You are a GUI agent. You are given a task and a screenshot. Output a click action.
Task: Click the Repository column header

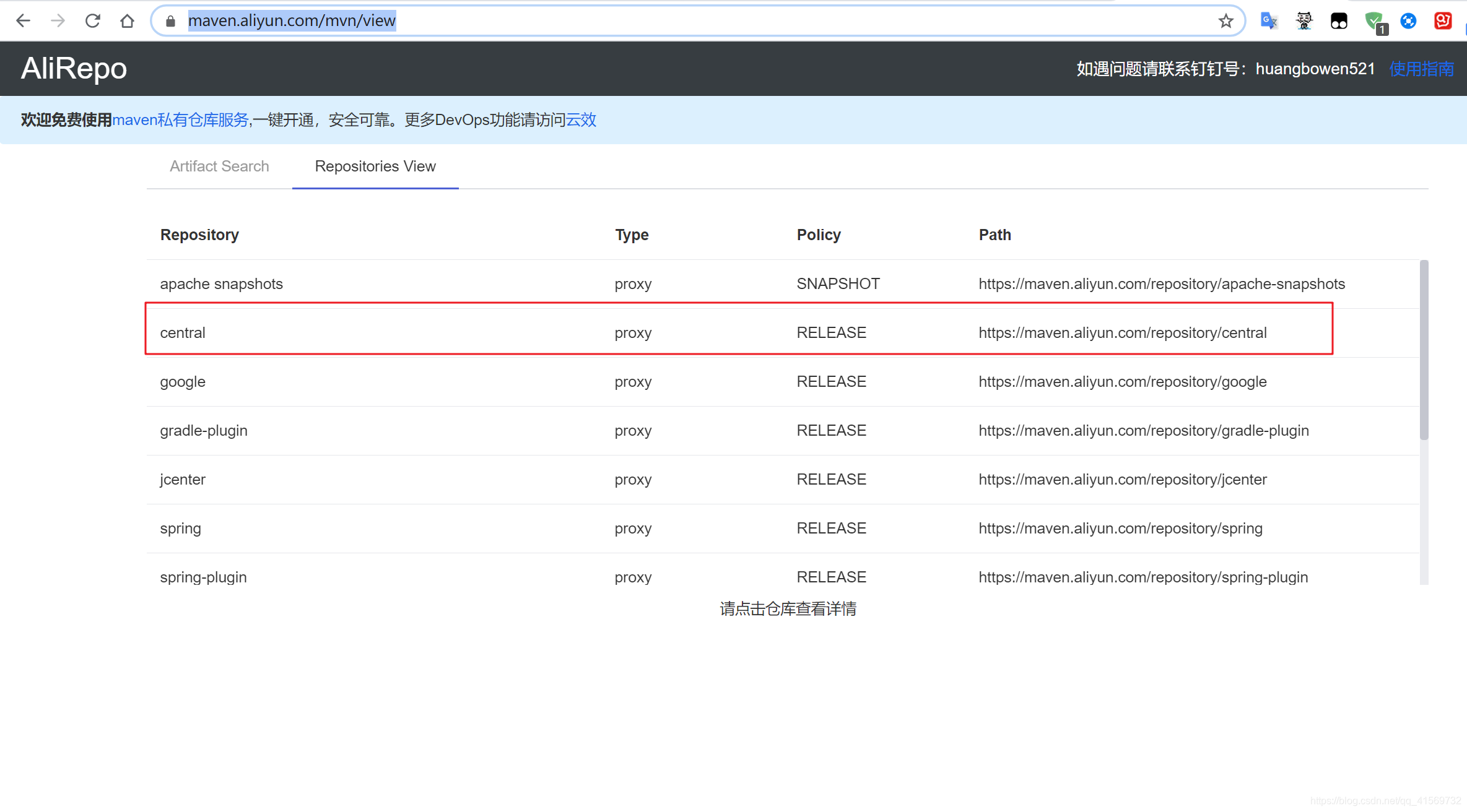click(x=199, y=235)
